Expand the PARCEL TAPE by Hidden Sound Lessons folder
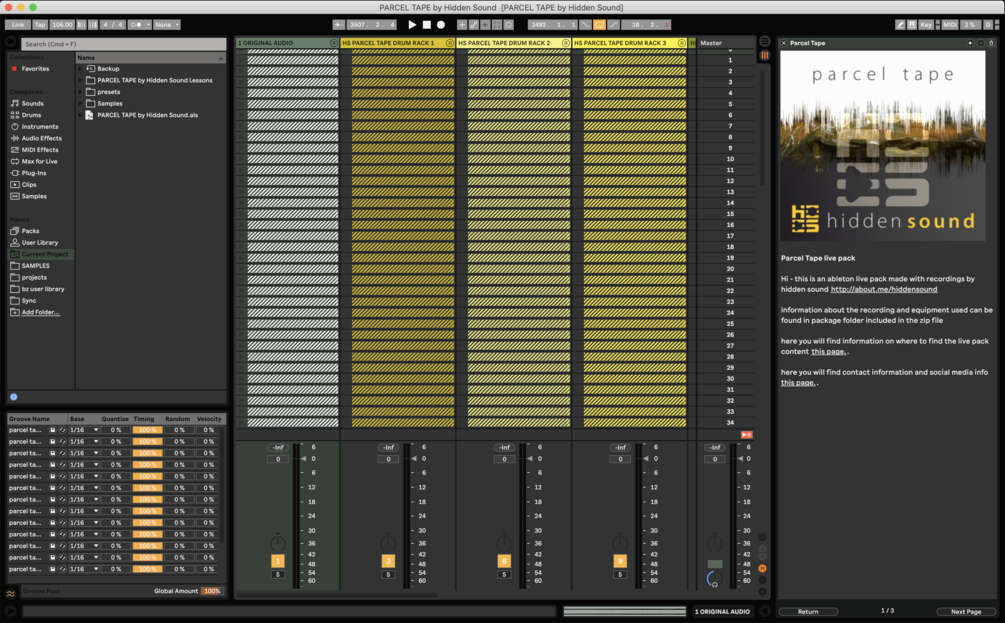This screenshot has width=1005, height=623. [81, 80]
